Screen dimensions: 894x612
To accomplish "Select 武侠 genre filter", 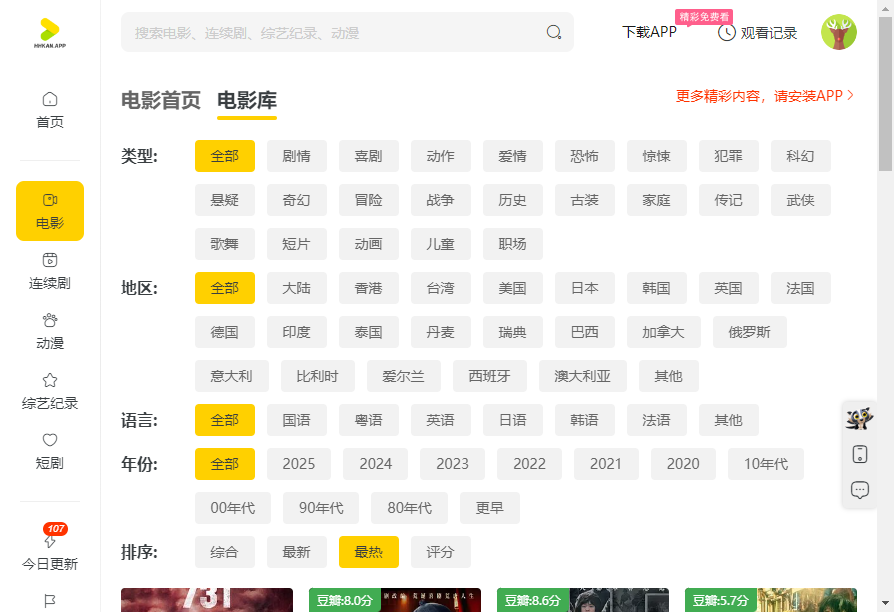I will point(800,200).
